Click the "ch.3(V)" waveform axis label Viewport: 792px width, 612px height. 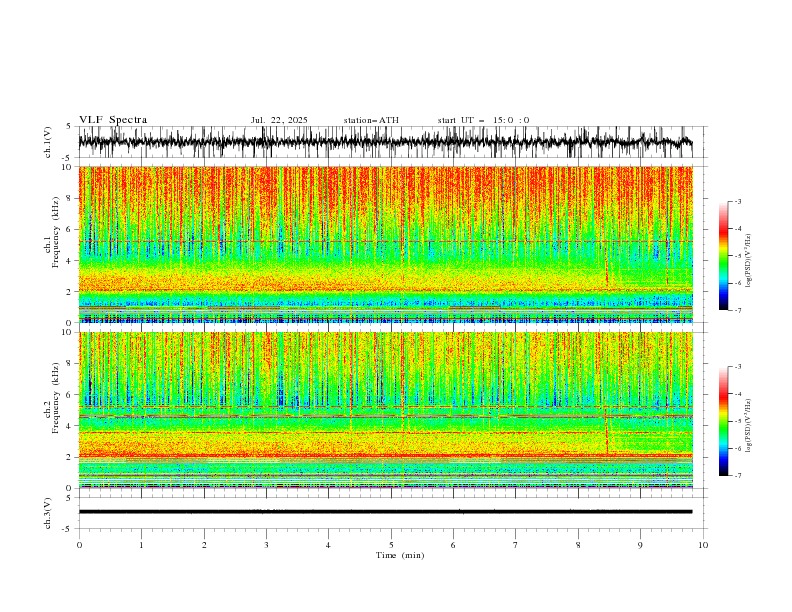pos(48,513)
